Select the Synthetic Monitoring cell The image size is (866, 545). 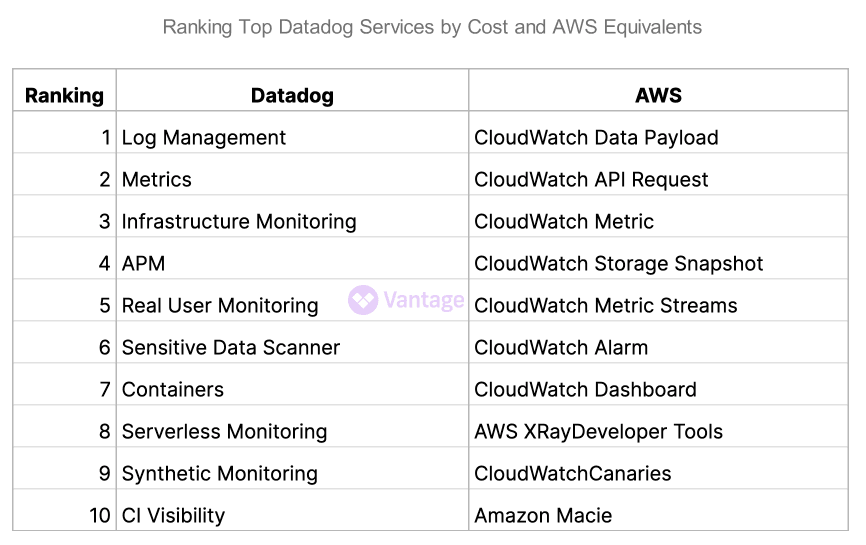220,474
